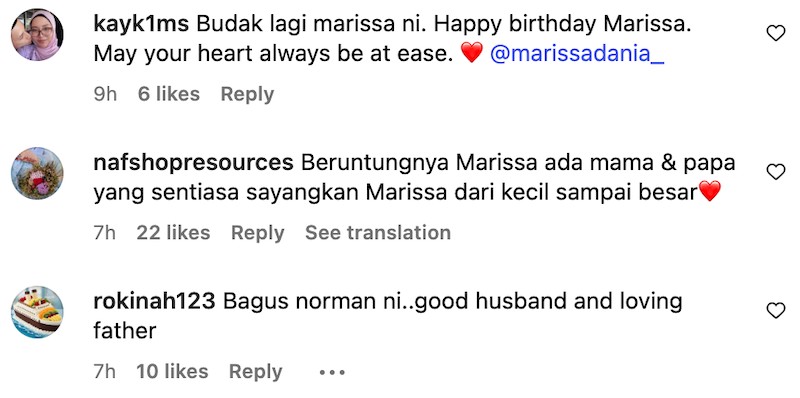Open kayk1ms username link
Viewport: 800px width, 398px height.
click(141, 24)
